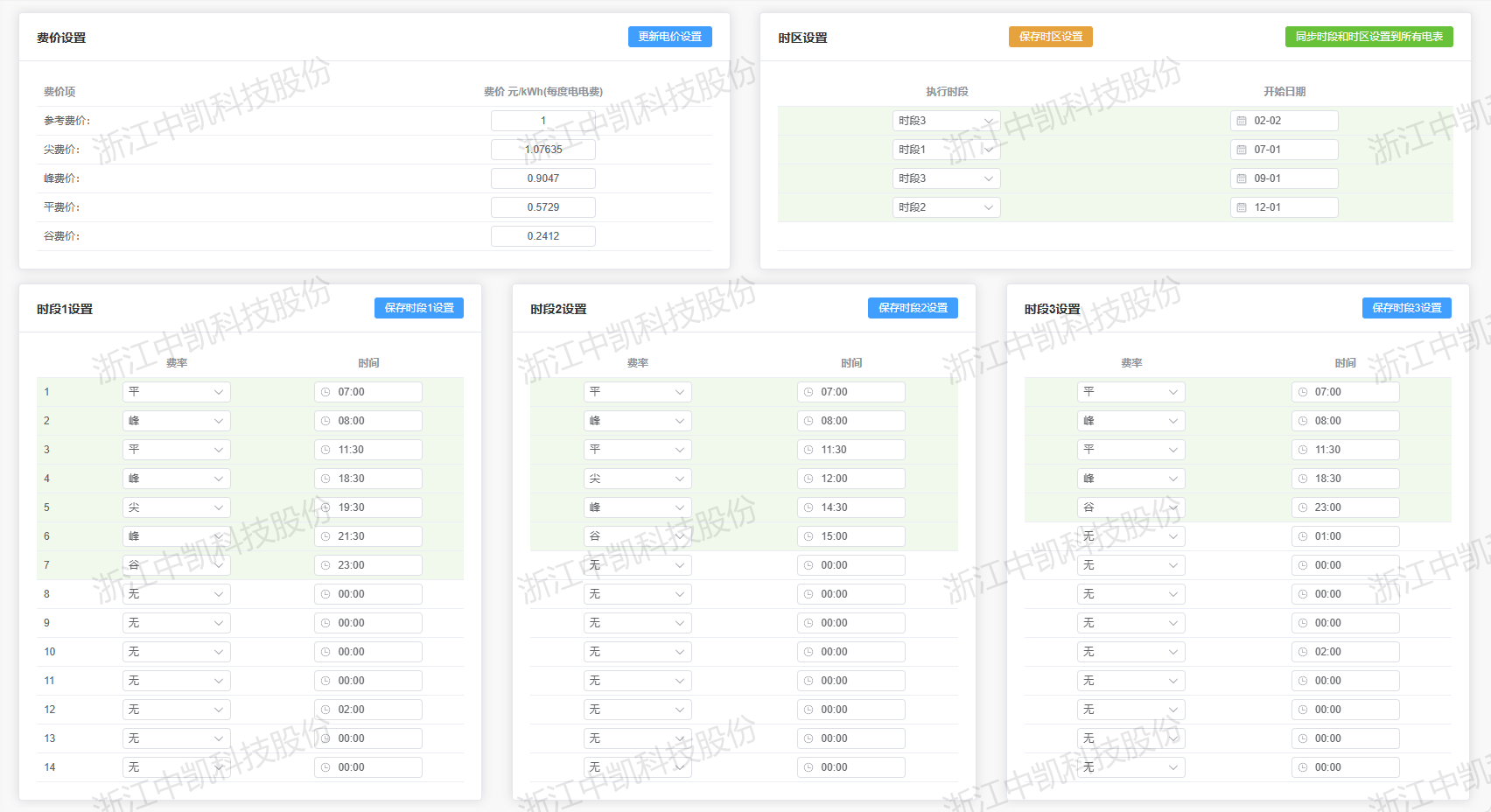Click the clock icon next to 19:30

tap(325, 507)
